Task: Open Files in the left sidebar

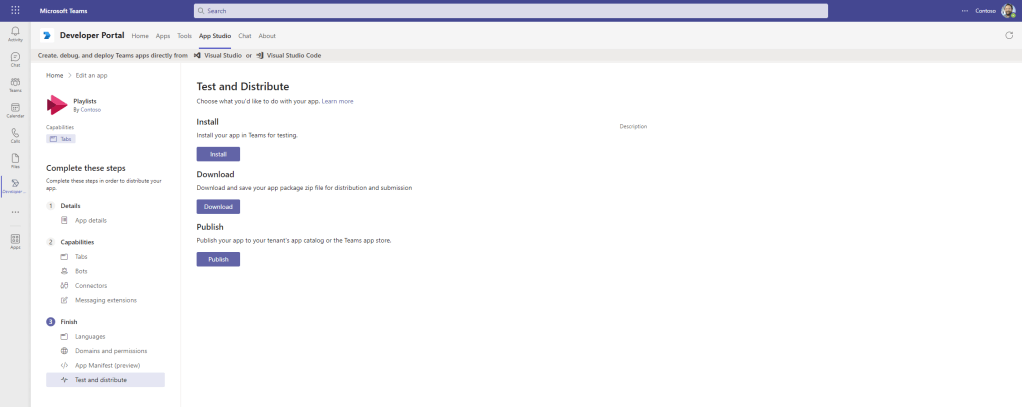Action: 15,159
